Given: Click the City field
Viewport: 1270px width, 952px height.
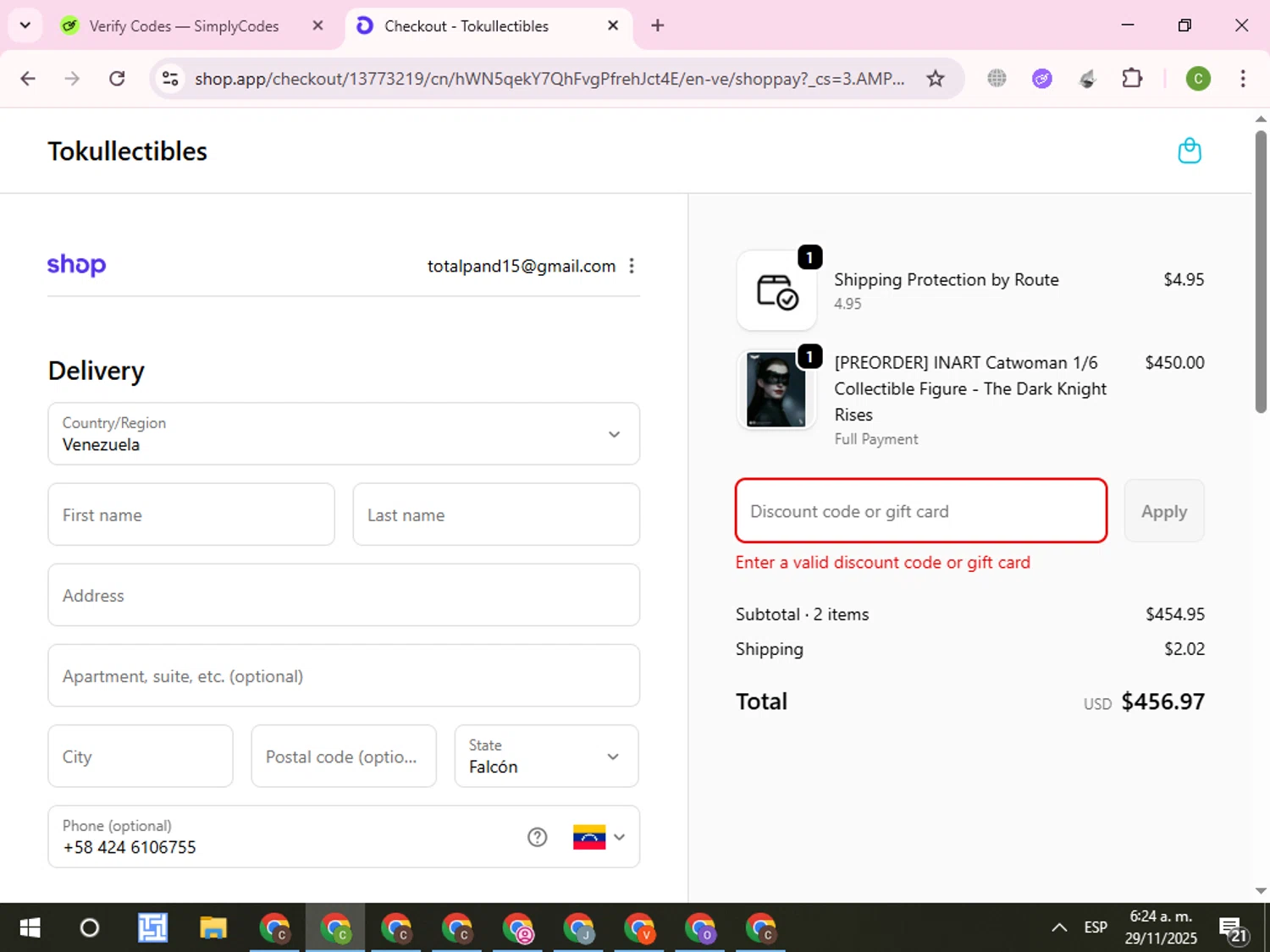Looking at the screenshot, I should point(141,757).
